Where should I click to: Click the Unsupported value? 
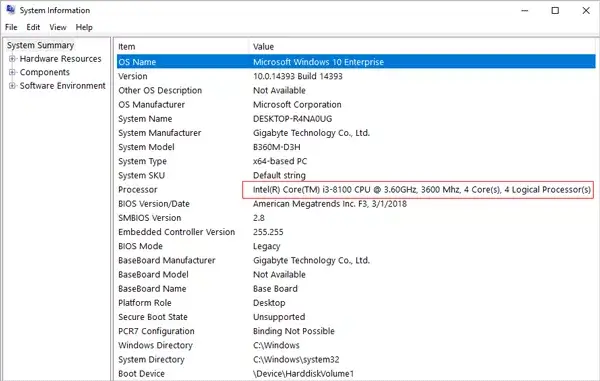tap(279, 317)
